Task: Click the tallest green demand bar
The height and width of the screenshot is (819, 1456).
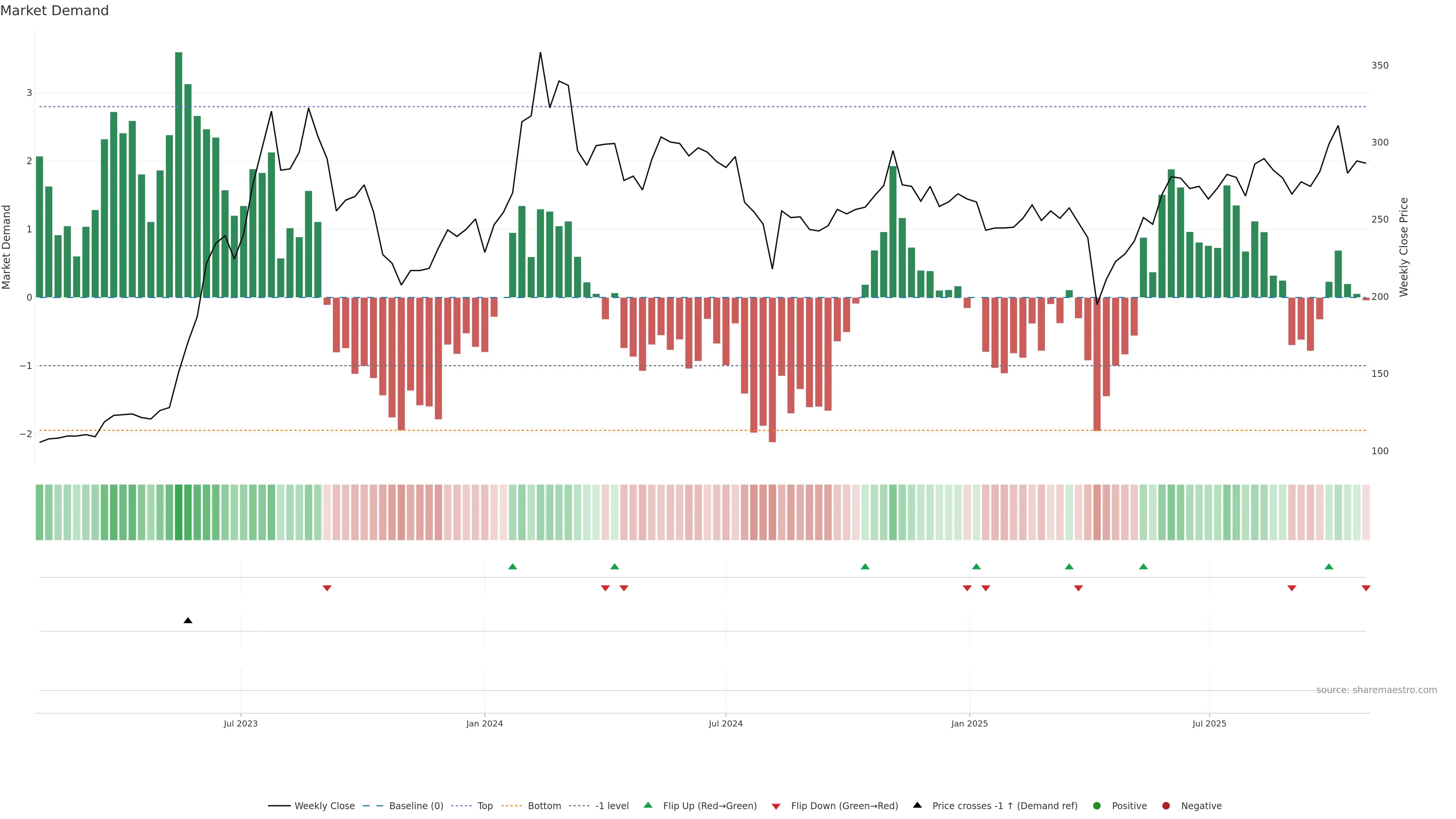Action: point(179,169)
